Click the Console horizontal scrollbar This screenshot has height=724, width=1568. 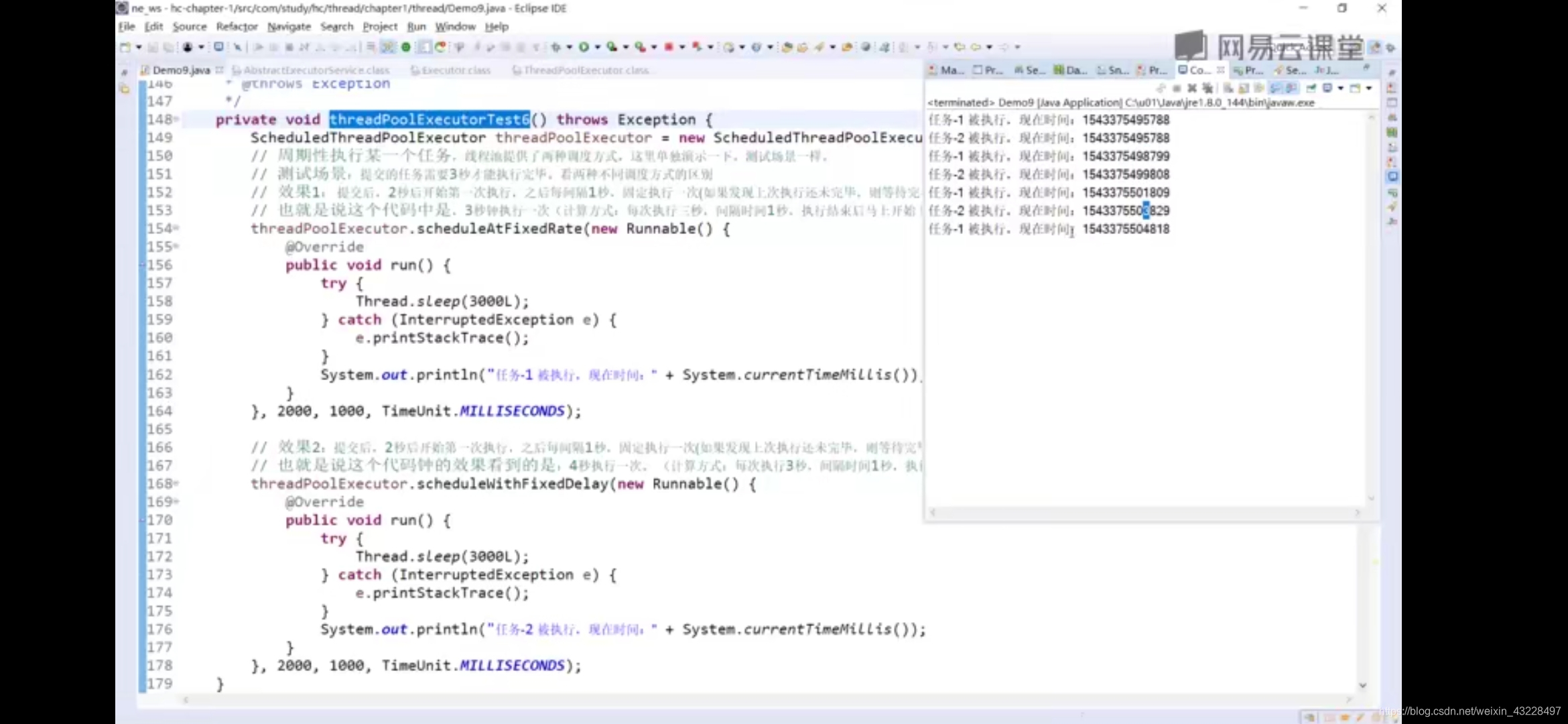[x=1145, y=513]
